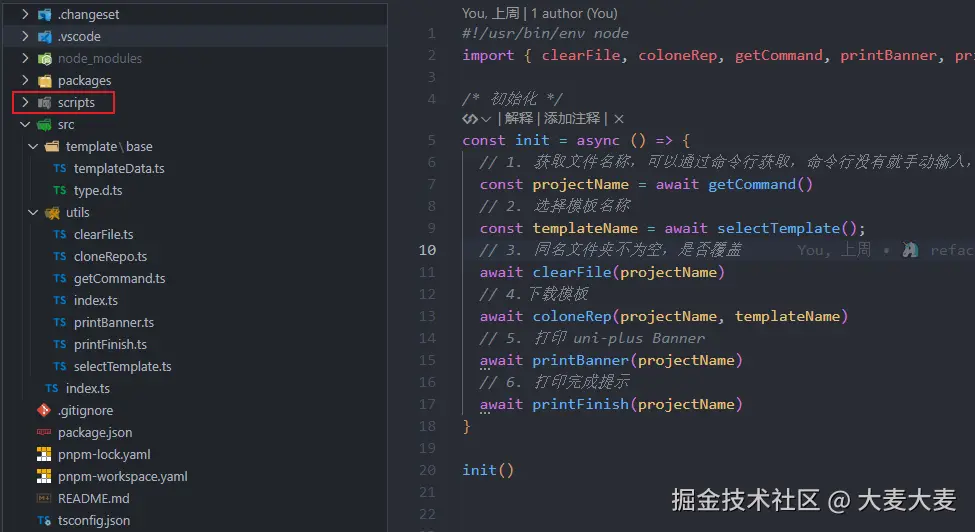Open getCommand.ts in utils
The width and height of the screenshot is (975, 532).
119,278
